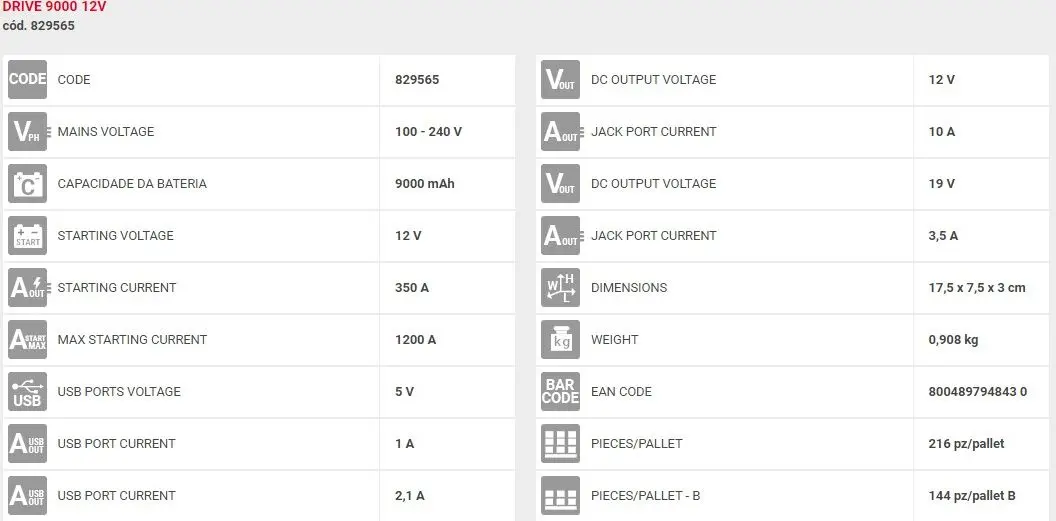Click the EAN code value 800489794843 0
This screenshot has height=521, width=1056.
pyautogui.click(x=978, y=392)
